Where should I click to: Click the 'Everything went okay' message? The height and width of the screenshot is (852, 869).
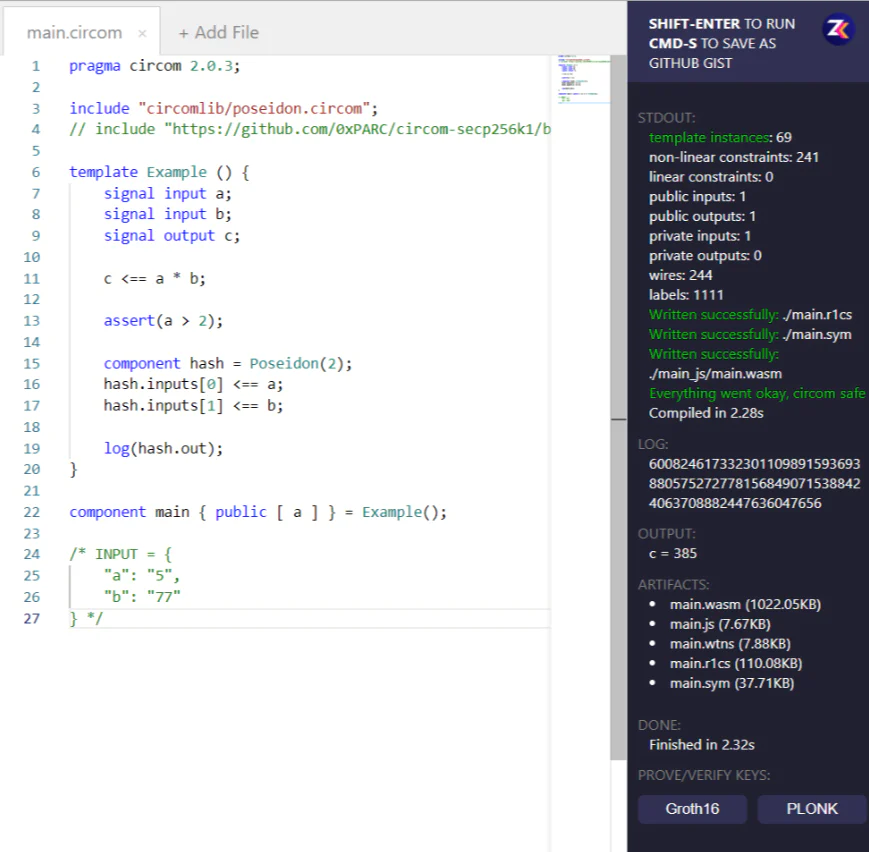tap(757, 393)
